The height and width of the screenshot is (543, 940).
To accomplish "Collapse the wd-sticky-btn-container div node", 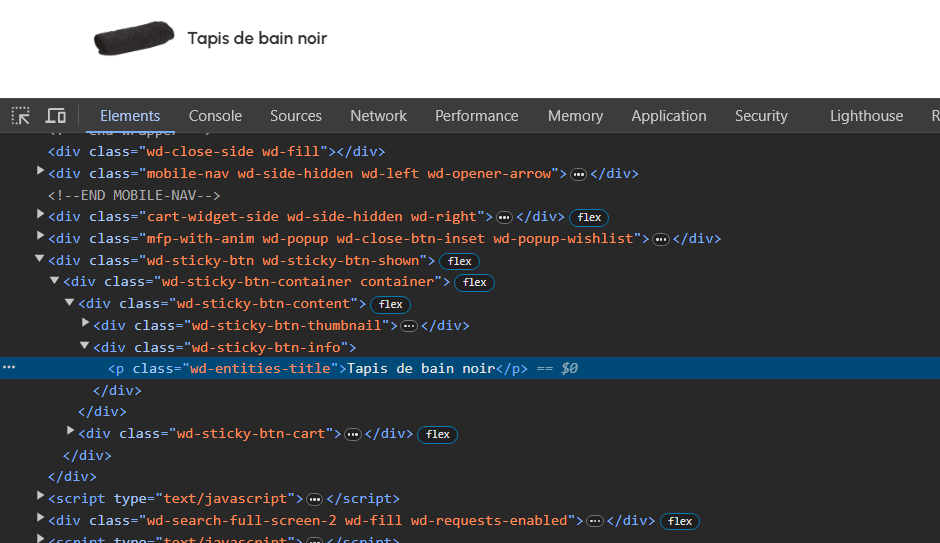I will [x=55, y=280].
